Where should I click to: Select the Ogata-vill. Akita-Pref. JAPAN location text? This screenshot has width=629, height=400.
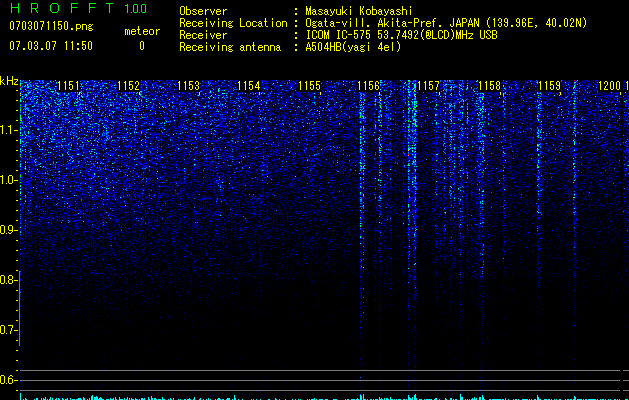(x=446, y=23)
